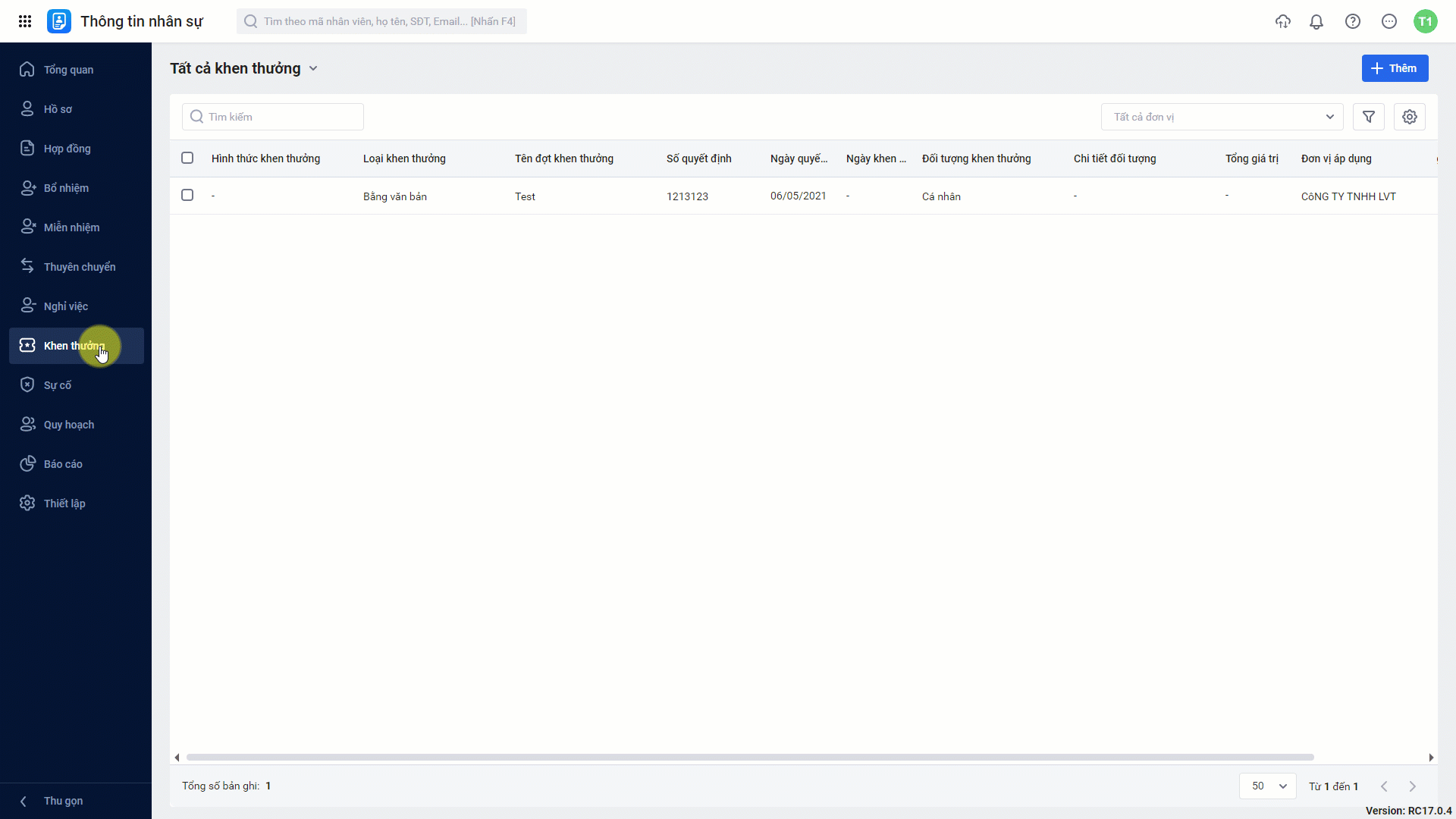1456x819 pixels.
Task: Open the help question mark icon
Action: coord(1353,21)
